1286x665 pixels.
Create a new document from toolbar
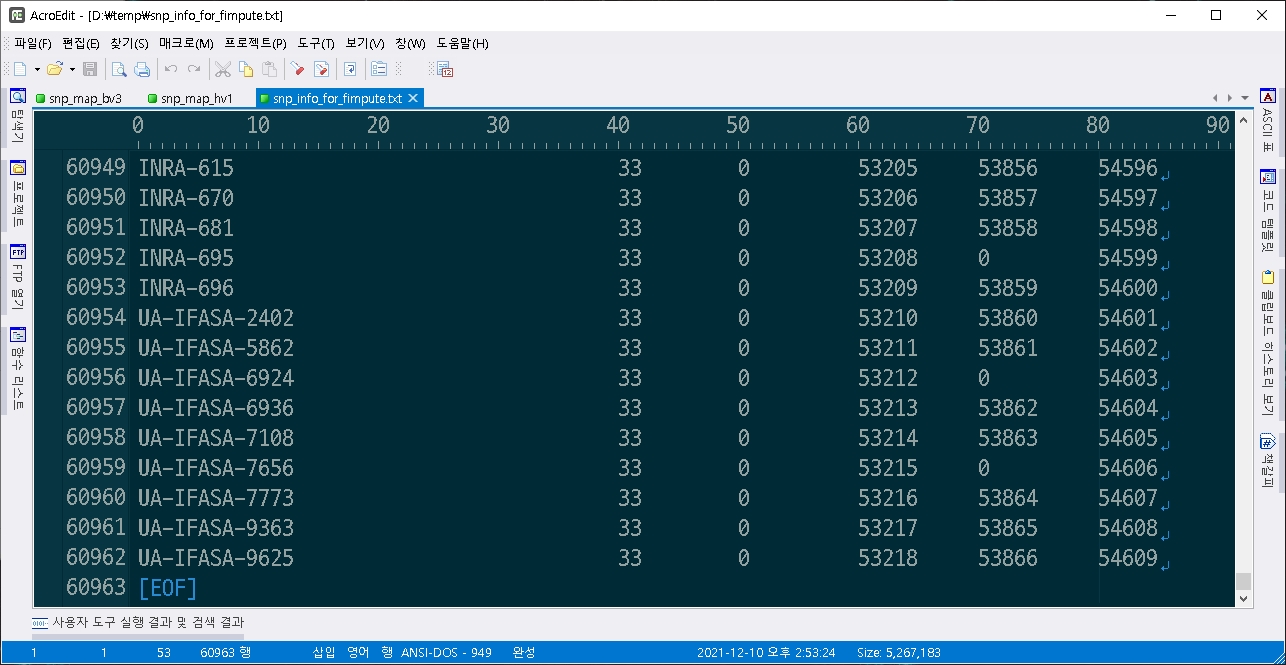pyautogui.click(x=20, y=69)
